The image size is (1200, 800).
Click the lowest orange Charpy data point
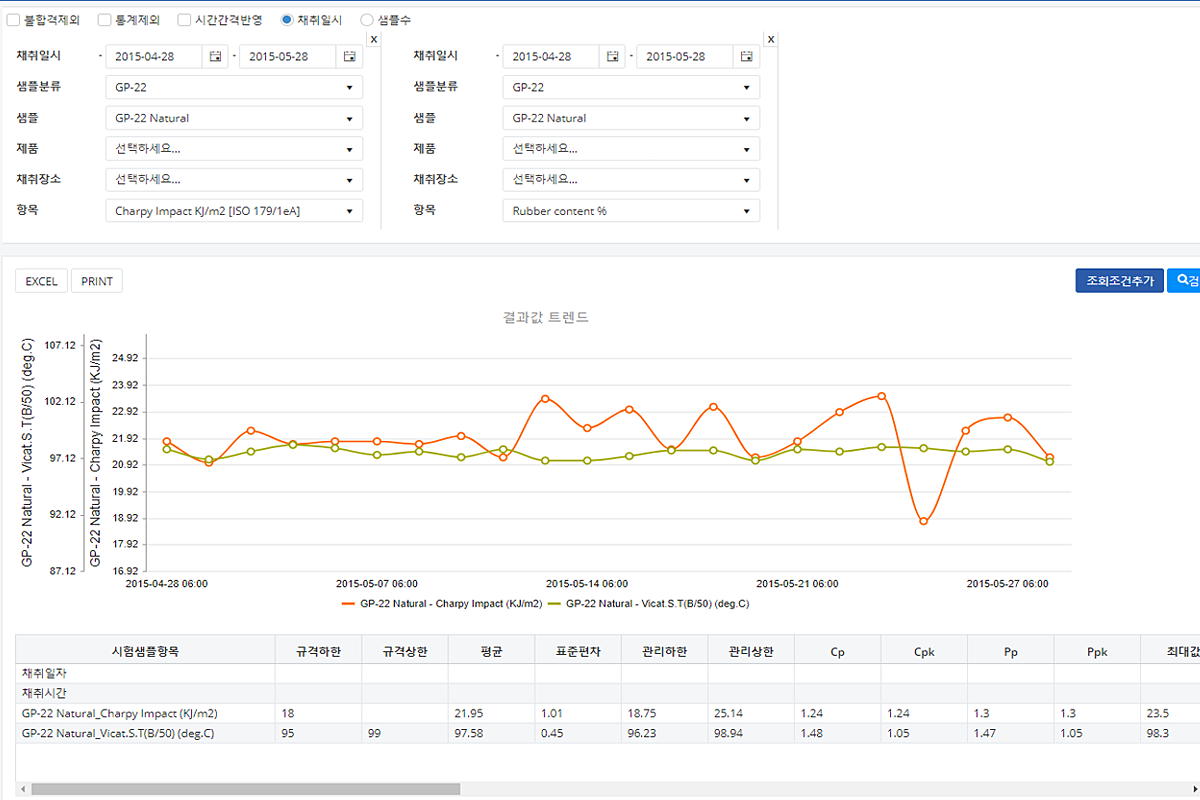tap(924, 521)
